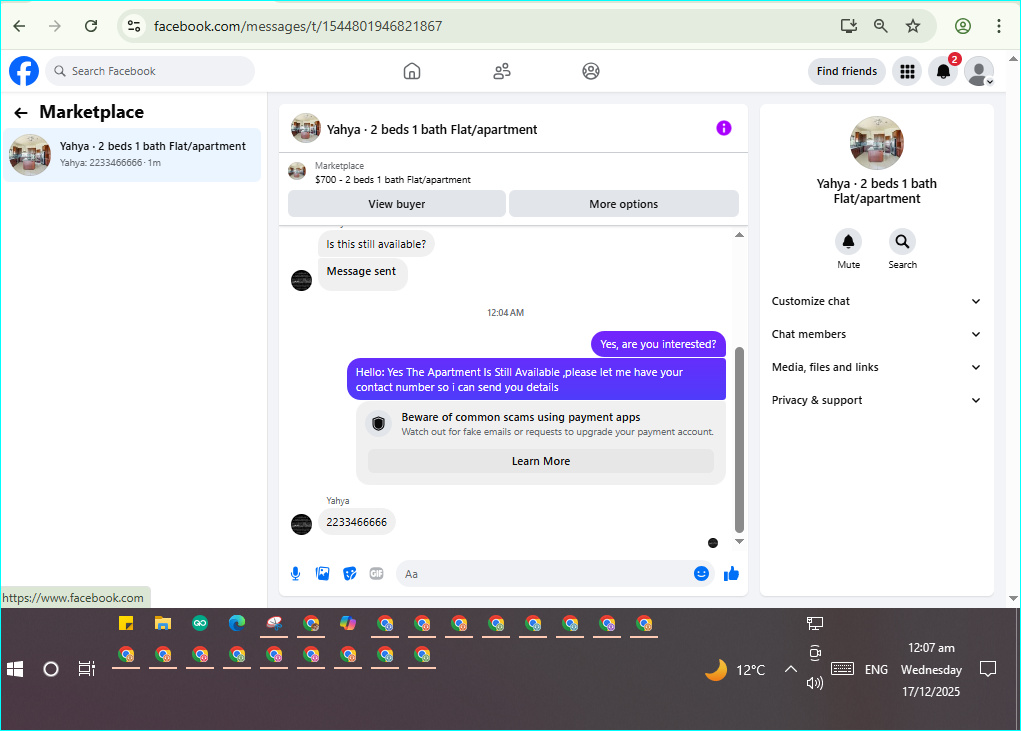Click the 'Hello: Yes The Apartment' message bubble

click(x=536, y=379)
